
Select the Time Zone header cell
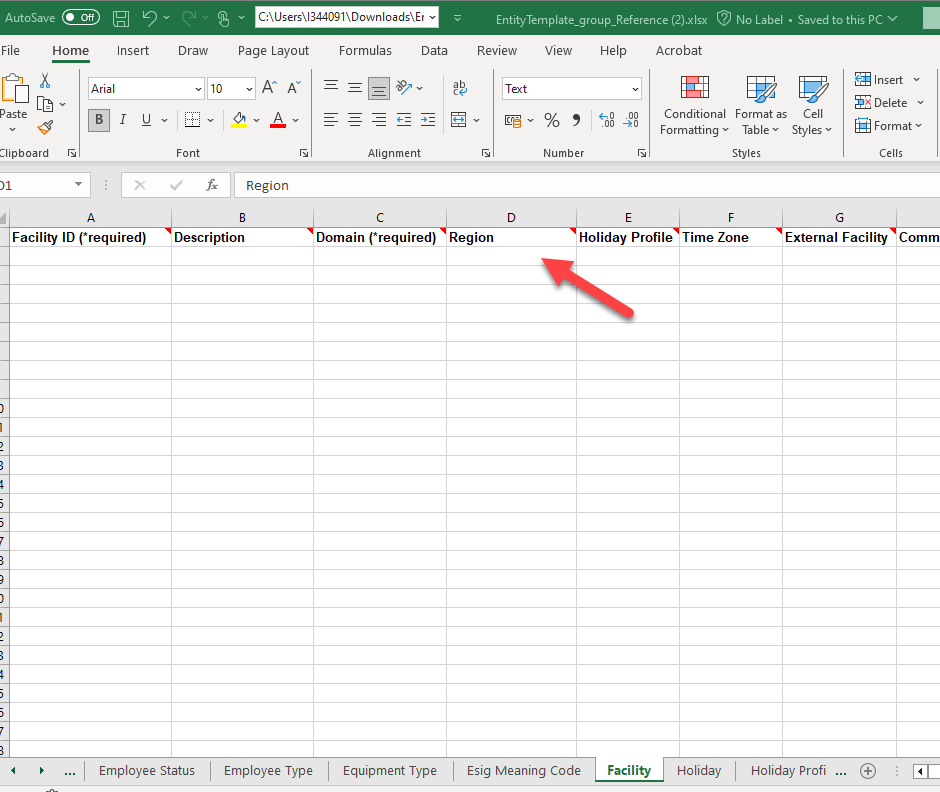(x=730, y=237)
